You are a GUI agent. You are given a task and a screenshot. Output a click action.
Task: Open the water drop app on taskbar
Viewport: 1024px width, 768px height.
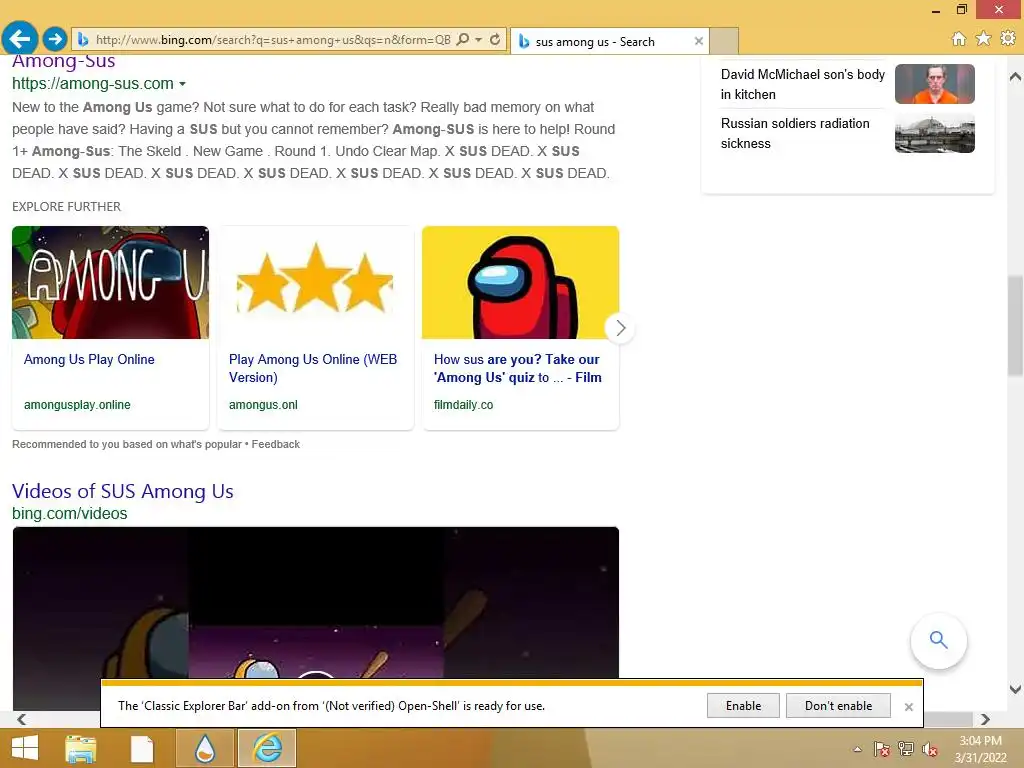pyautogui.click(x=205, y=748)
